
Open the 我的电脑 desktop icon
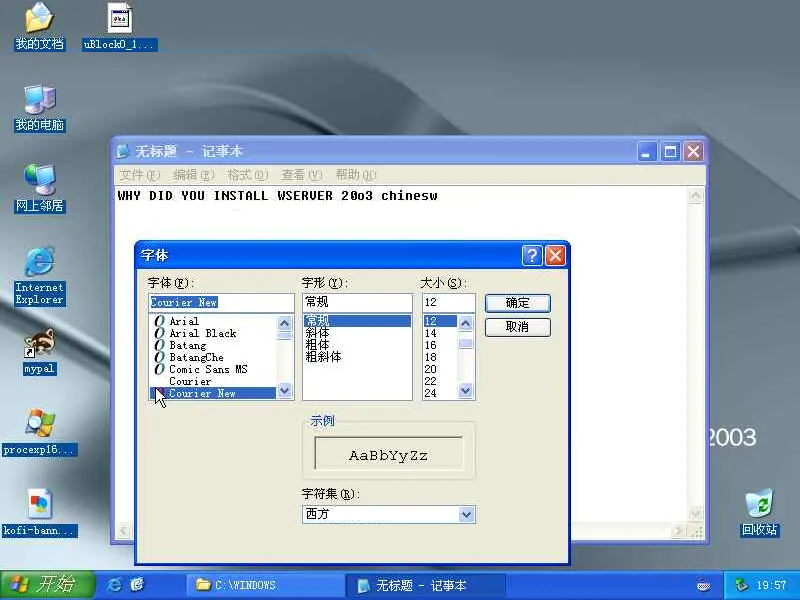[x=39, y=107]
